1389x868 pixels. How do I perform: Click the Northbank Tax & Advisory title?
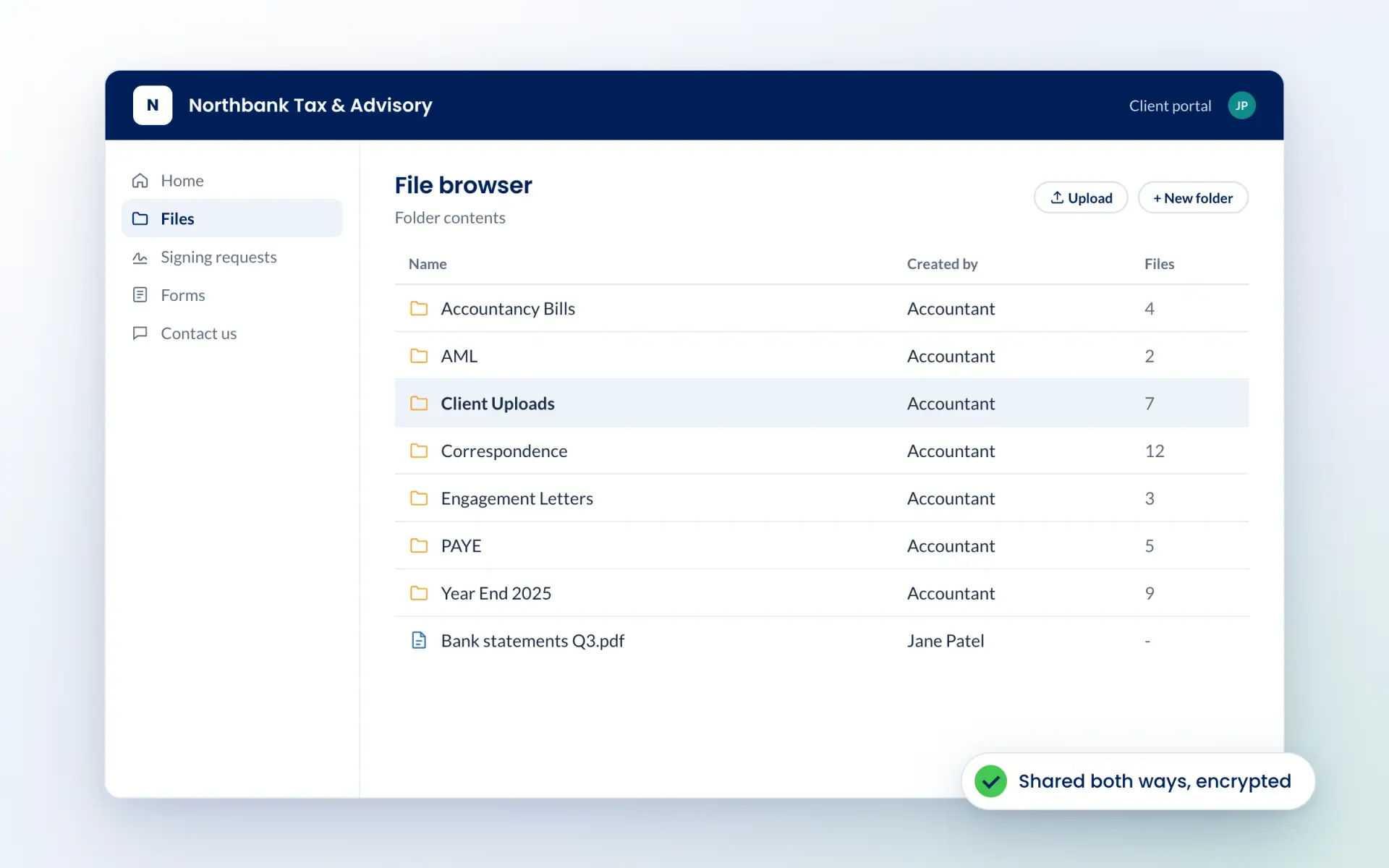(x=310, y=106)
